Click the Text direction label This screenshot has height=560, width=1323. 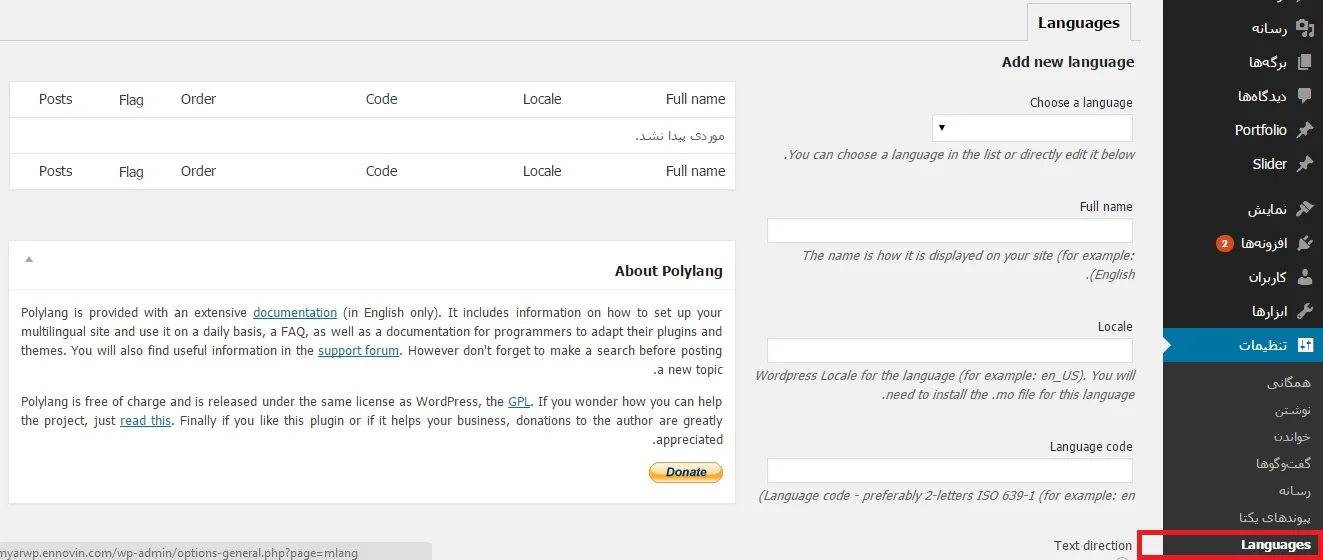[1093, 546]
